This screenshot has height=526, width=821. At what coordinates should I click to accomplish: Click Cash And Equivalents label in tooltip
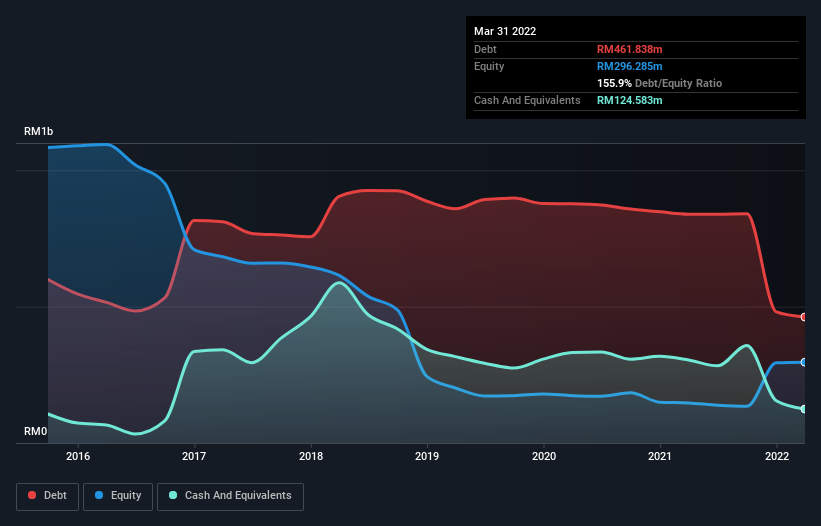(x=527, y=100)
